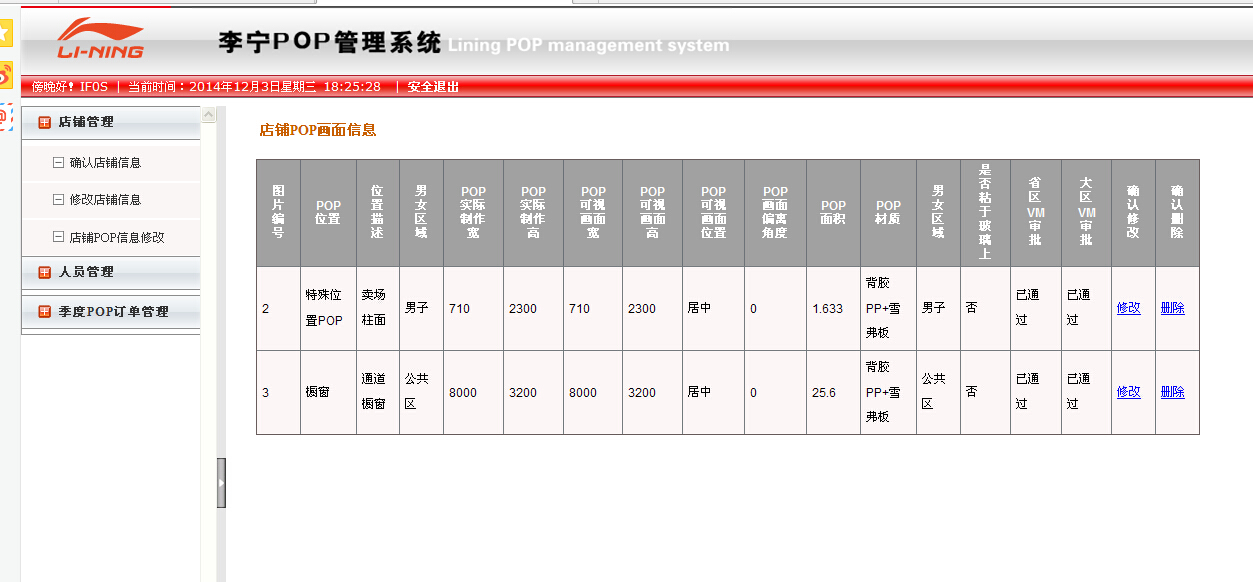Click sidebar scrollbar up arrow

click(209, 115)
